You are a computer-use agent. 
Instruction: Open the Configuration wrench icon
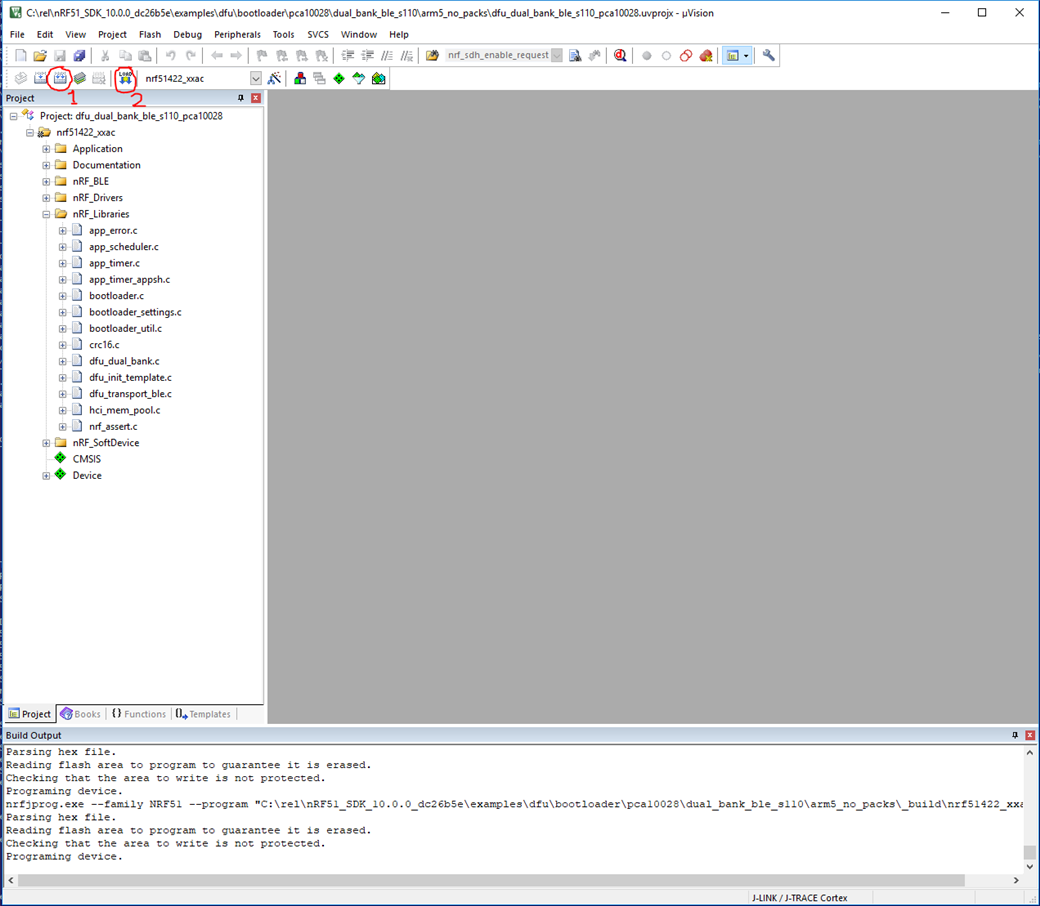click(768, 56)
